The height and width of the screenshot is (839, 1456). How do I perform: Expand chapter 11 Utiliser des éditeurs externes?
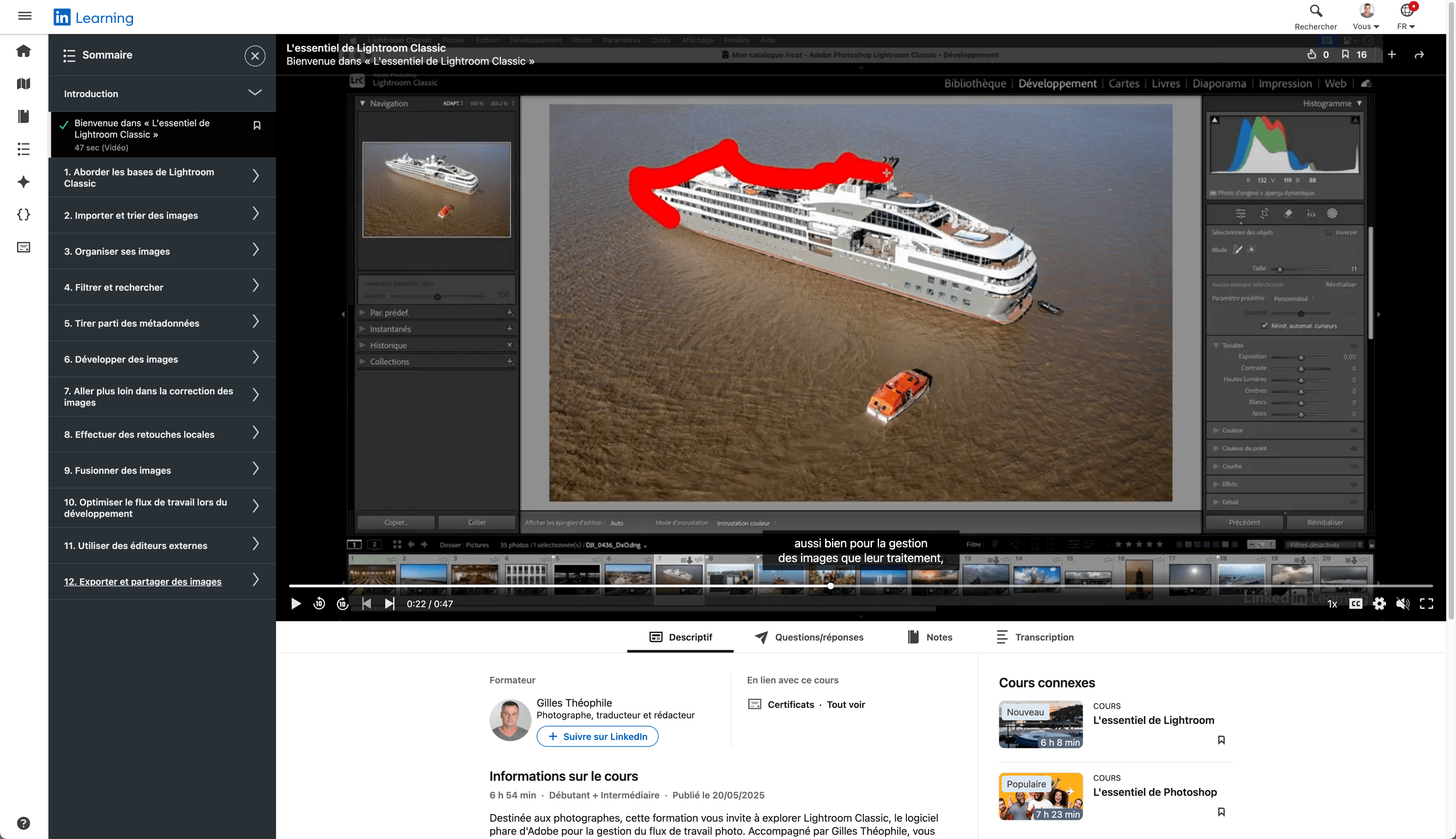click(162, 545)
